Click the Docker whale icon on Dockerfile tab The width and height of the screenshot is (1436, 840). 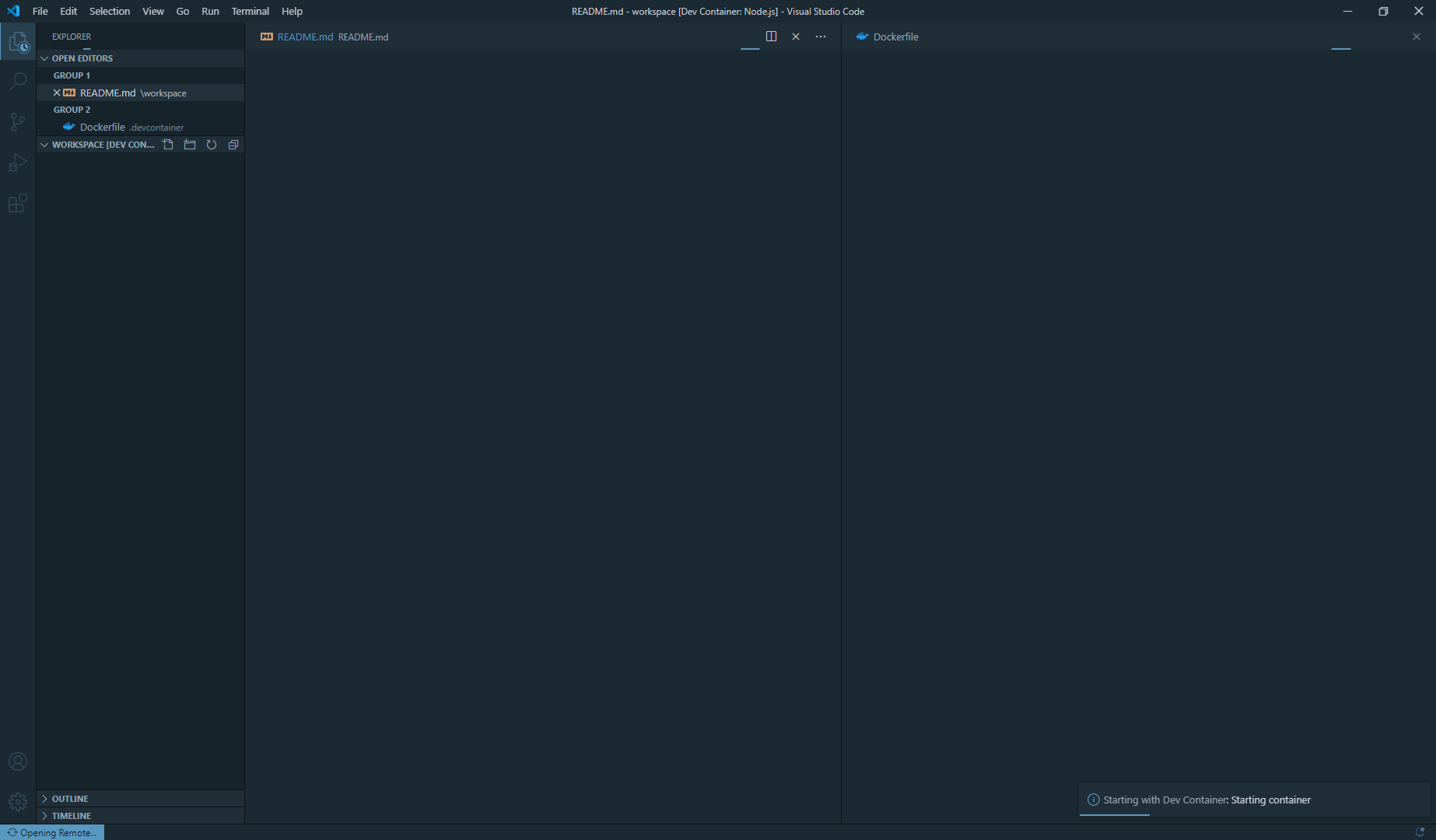click(862, 37)
